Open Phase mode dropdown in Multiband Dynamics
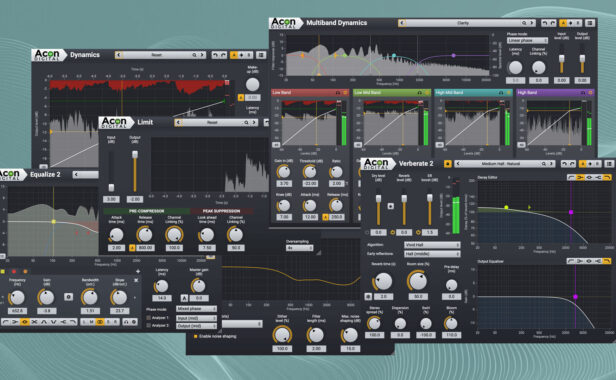Screen dimensions: 616x380 coord(527,40)
